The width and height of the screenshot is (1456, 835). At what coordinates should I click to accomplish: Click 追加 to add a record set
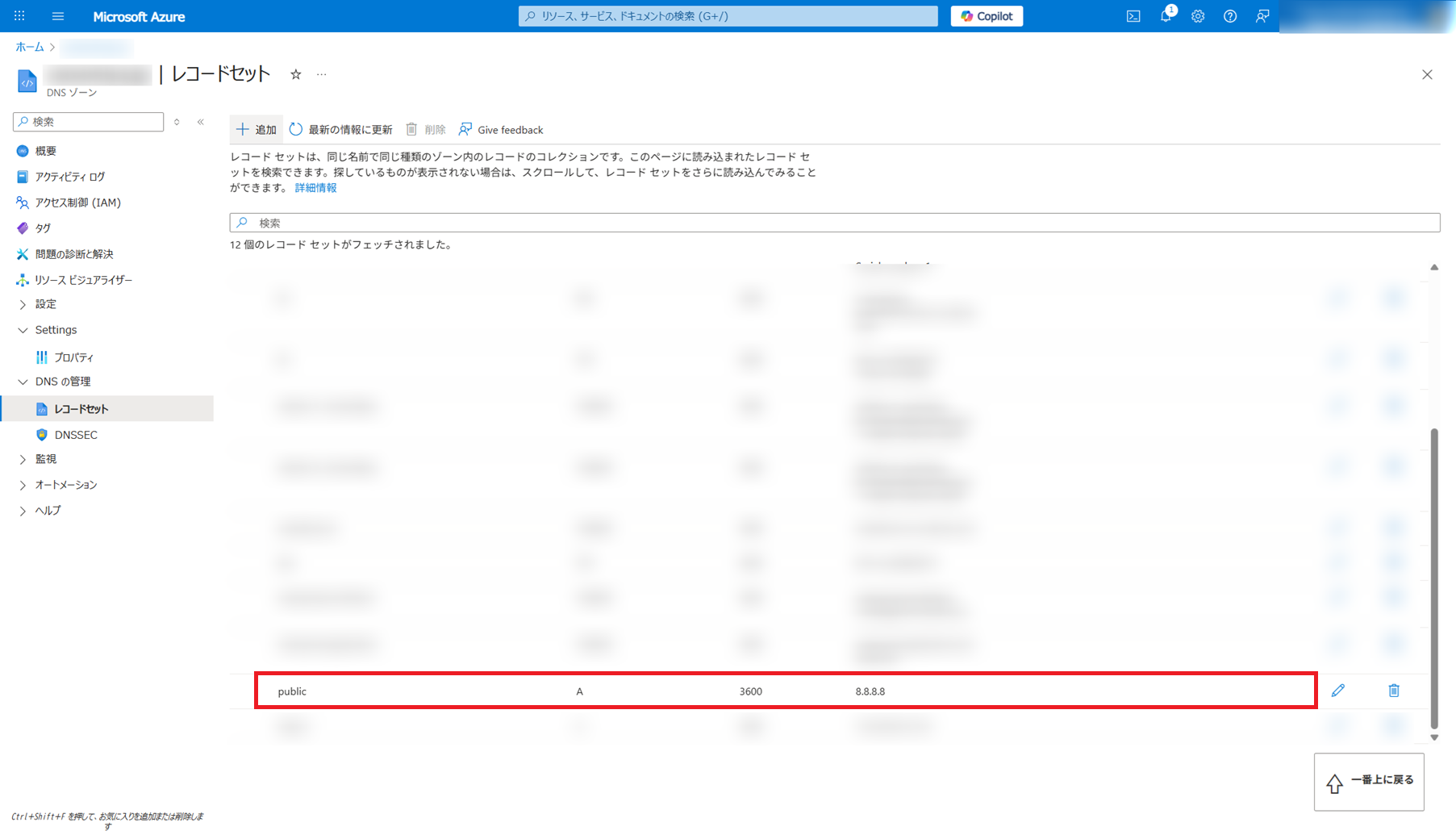tap(257, 130)
